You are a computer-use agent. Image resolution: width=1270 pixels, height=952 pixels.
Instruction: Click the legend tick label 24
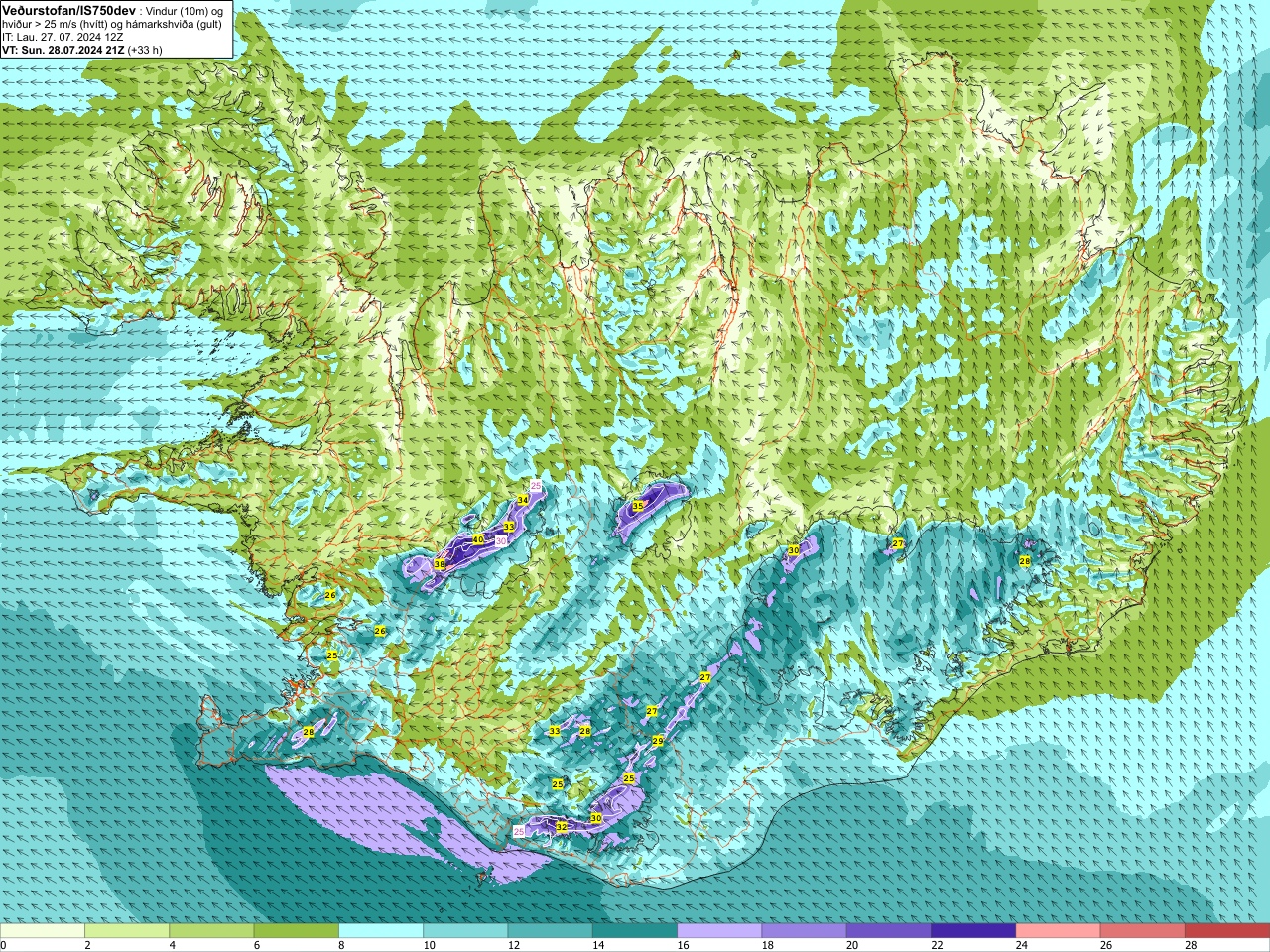point(1021,945)
